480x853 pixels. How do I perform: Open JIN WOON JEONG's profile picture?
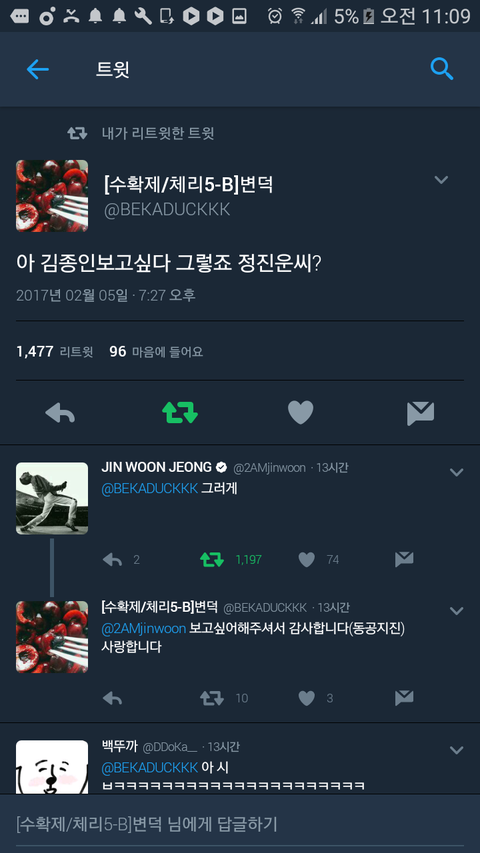point(52,498)
